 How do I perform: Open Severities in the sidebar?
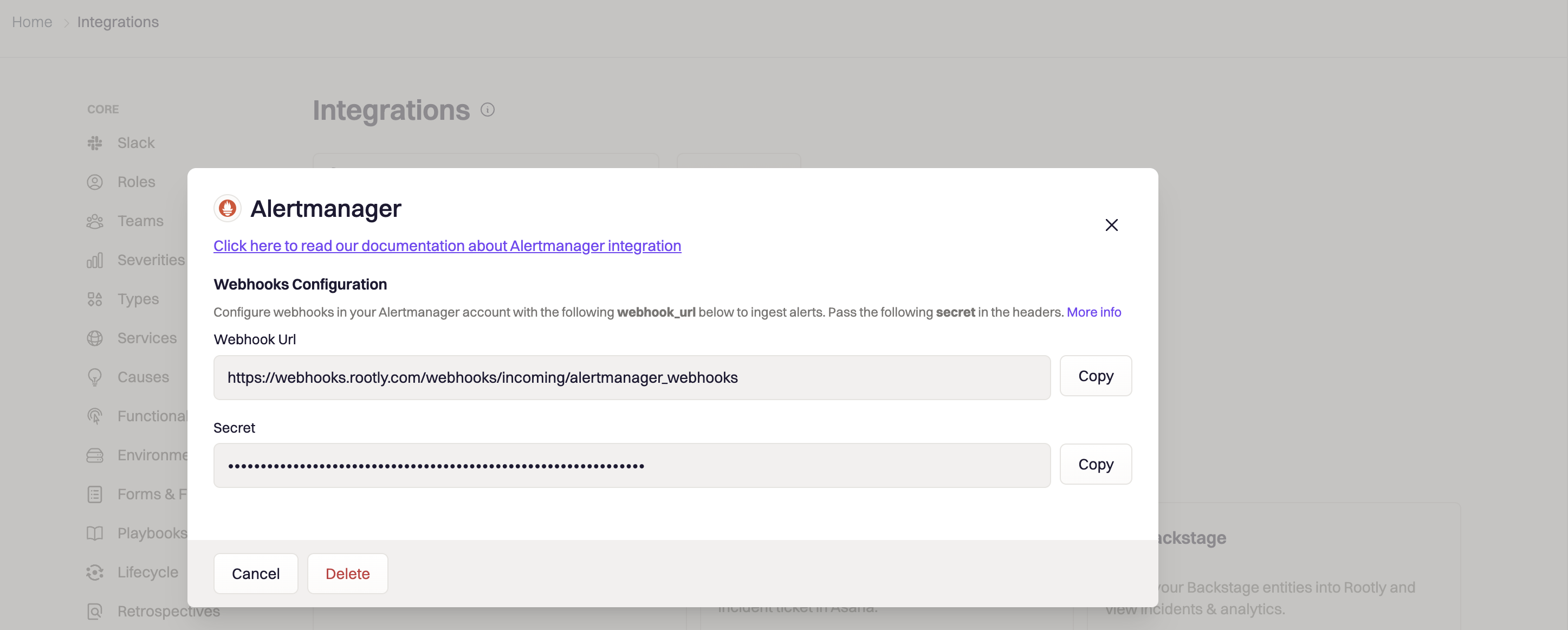151,260
